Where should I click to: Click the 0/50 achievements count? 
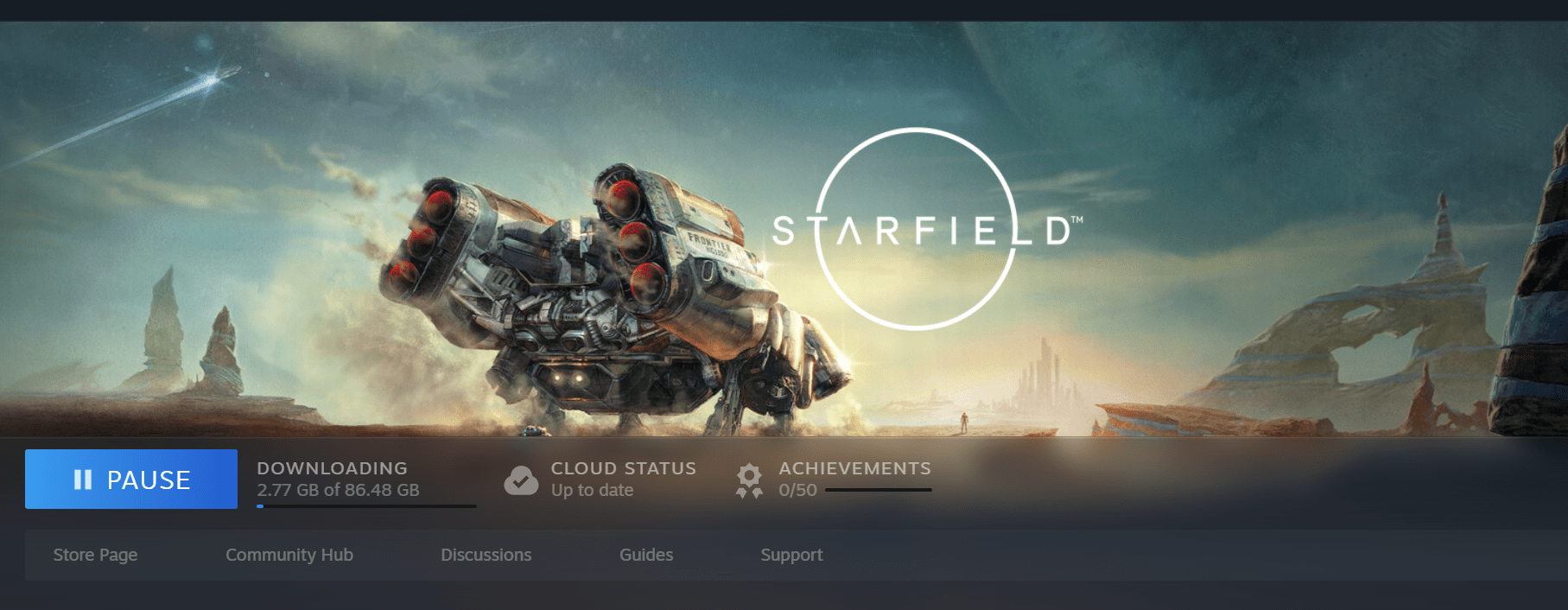pos(797,490)
